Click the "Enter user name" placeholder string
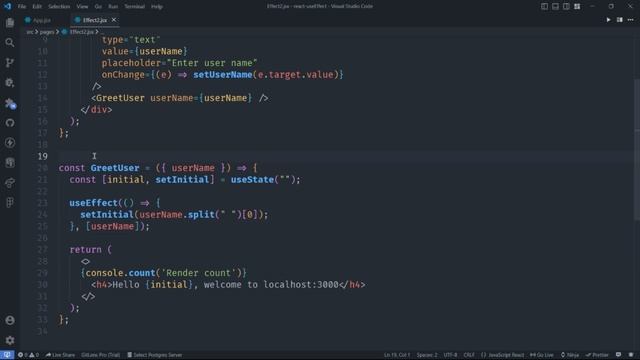The height and width of the screenshot is (360, 640). 212,63
